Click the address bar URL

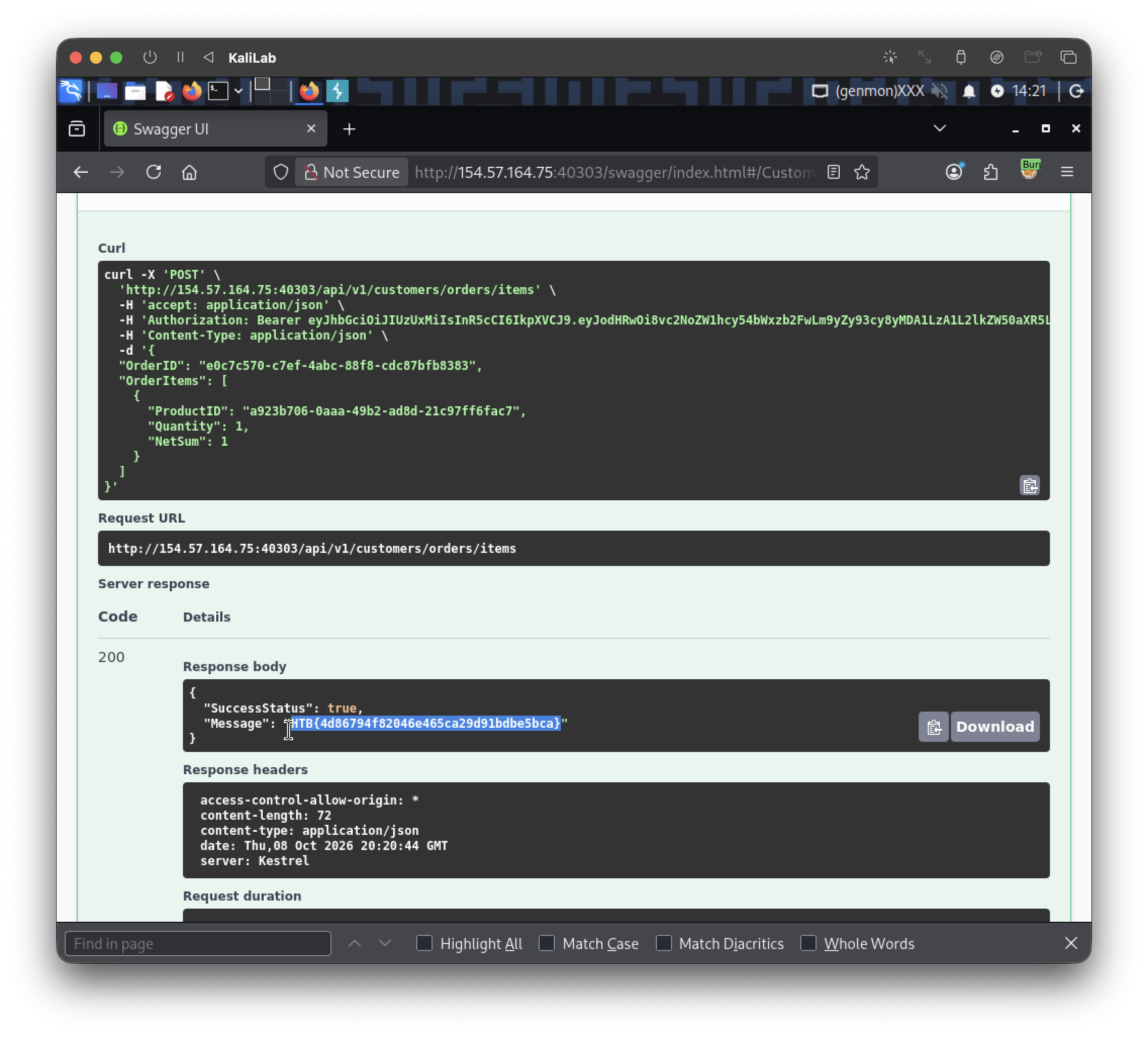(614, 172)
